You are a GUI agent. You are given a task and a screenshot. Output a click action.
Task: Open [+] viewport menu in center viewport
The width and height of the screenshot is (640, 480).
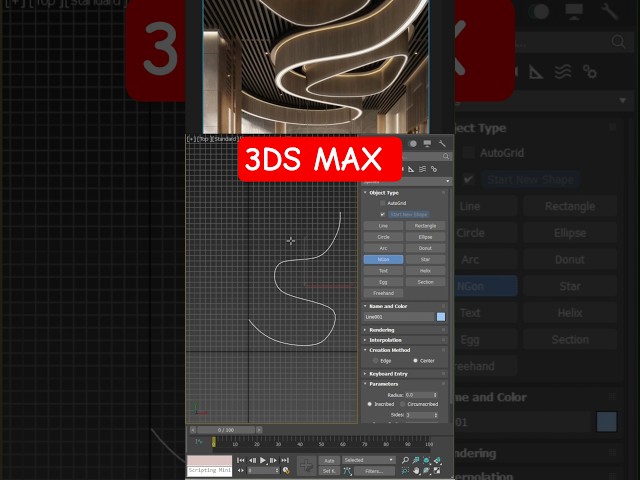point(191,139)
